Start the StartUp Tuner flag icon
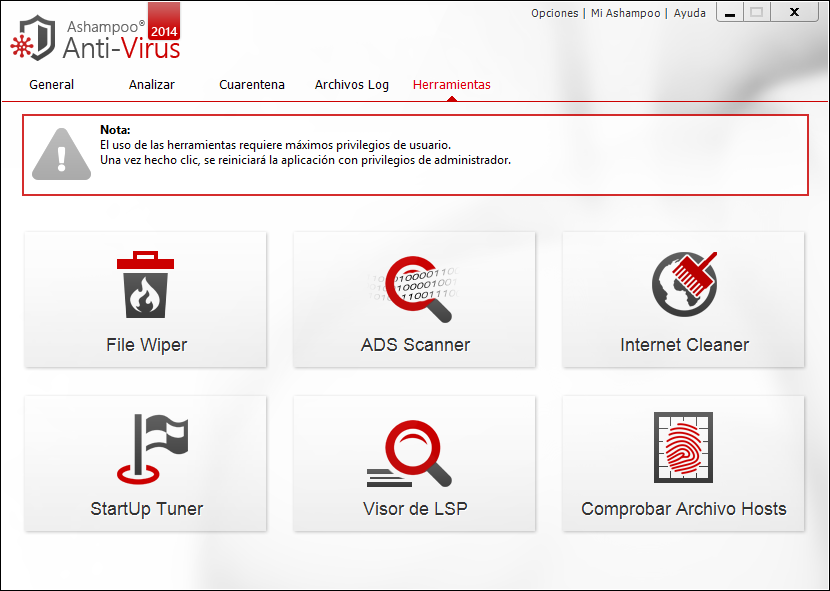 pos(152,449)
